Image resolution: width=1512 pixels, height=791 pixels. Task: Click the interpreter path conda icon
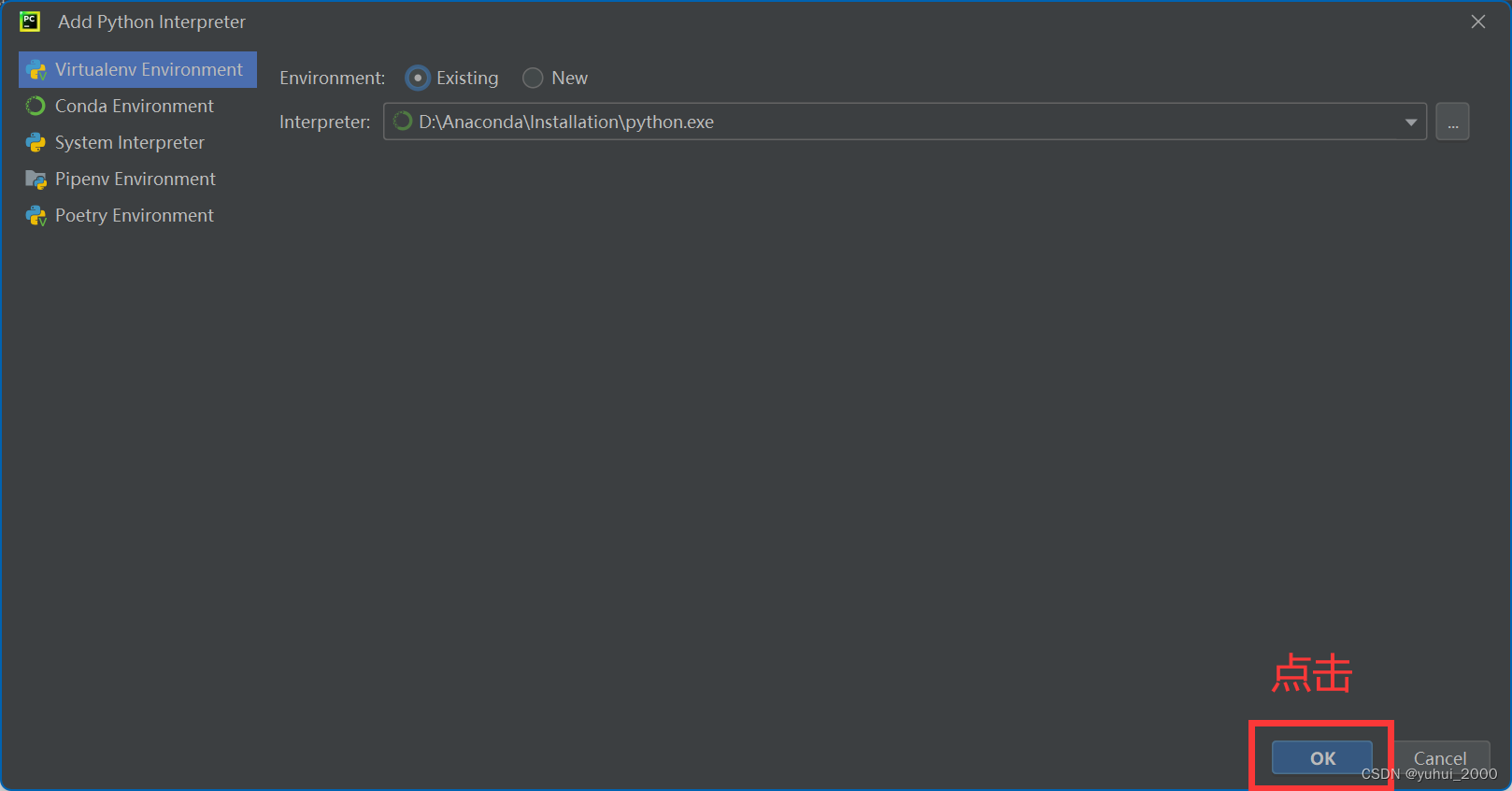coord(403,122)
